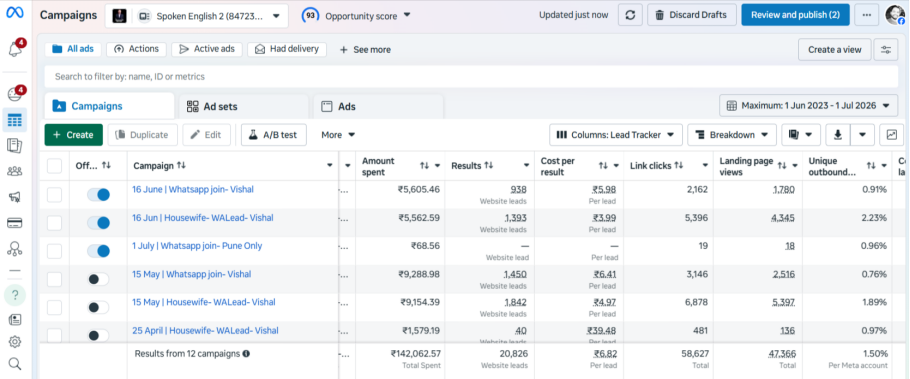This screenshot has height=379, width=910.
Task: Open the three-dots more options button
Action: tap(867, 15)
